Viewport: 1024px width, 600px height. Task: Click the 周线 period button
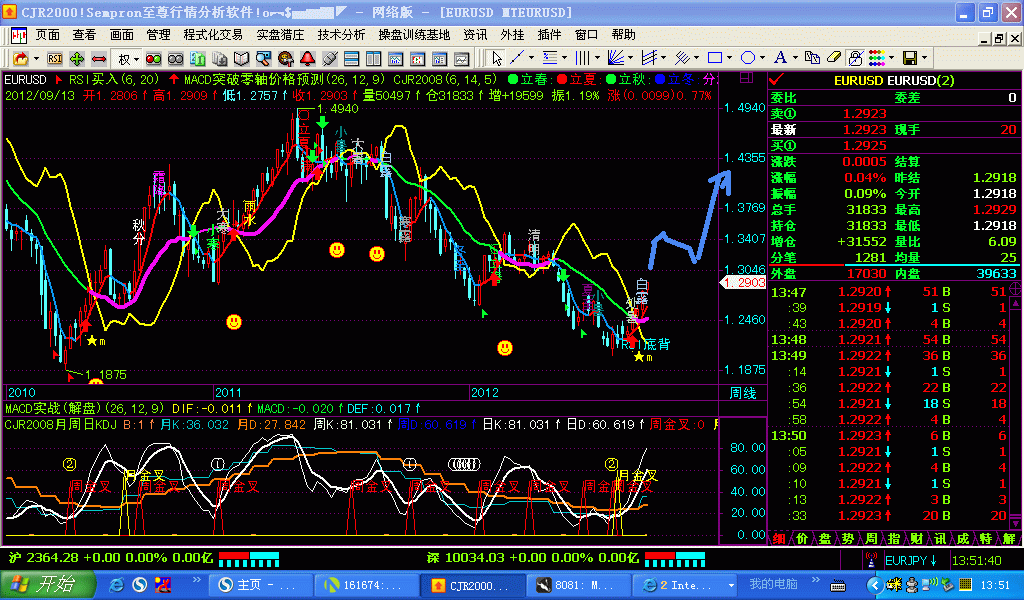[x=743, y=393]
